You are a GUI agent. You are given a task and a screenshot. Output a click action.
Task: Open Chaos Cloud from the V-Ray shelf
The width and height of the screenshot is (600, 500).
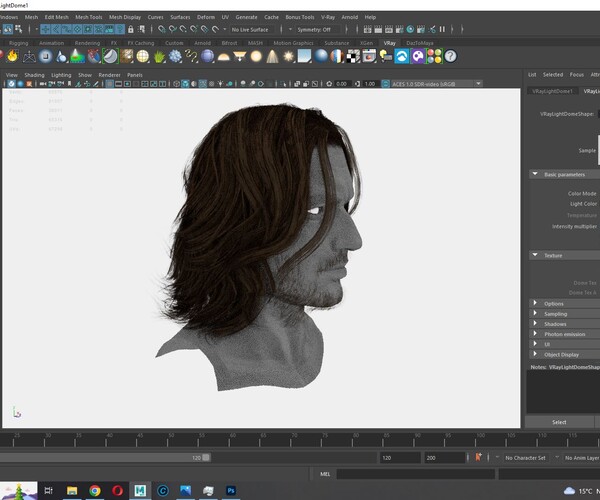402,57
